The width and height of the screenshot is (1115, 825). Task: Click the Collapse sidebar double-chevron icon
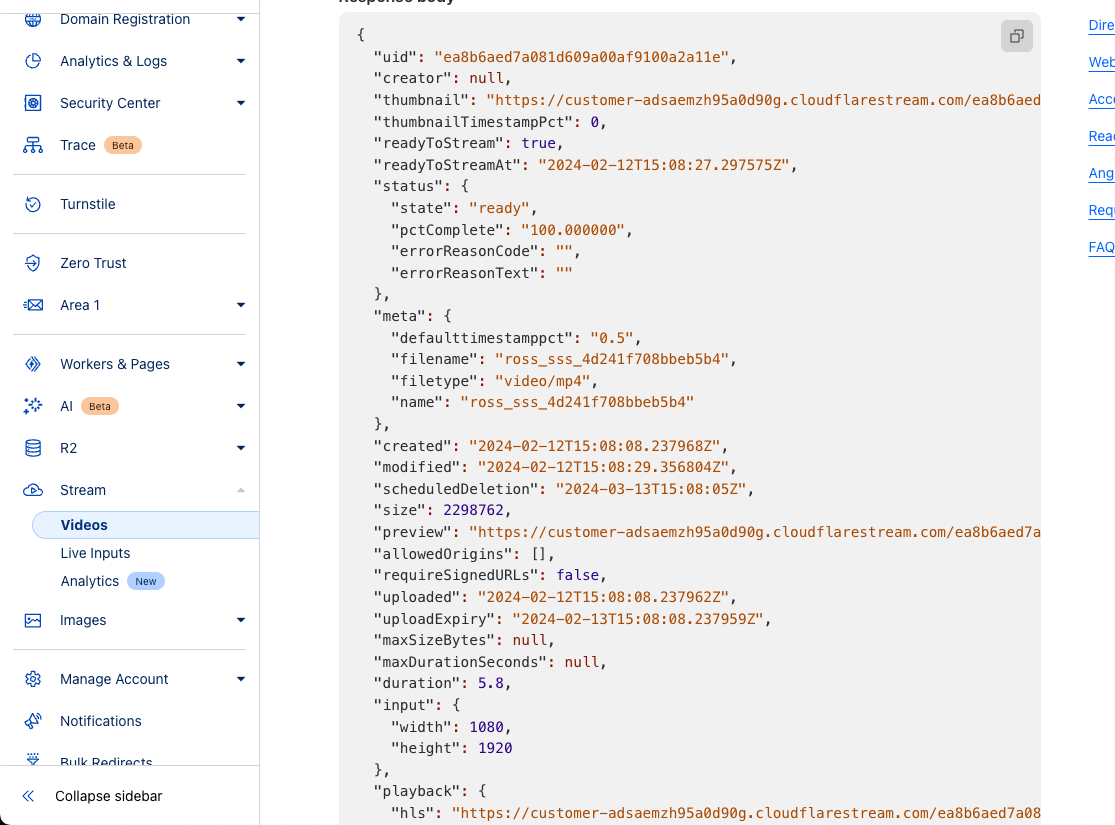[x=28, y=796]
